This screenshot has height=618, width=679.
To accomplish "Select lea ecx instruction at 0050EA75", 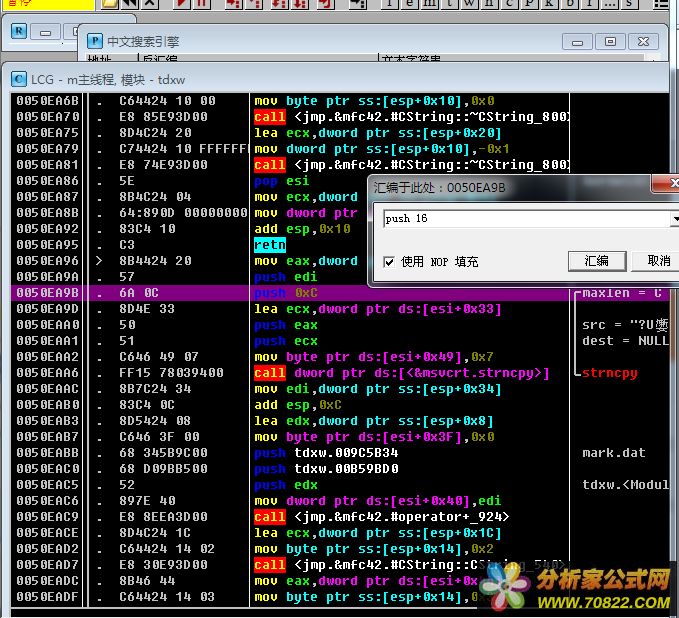I will click(x=378, y=133).
